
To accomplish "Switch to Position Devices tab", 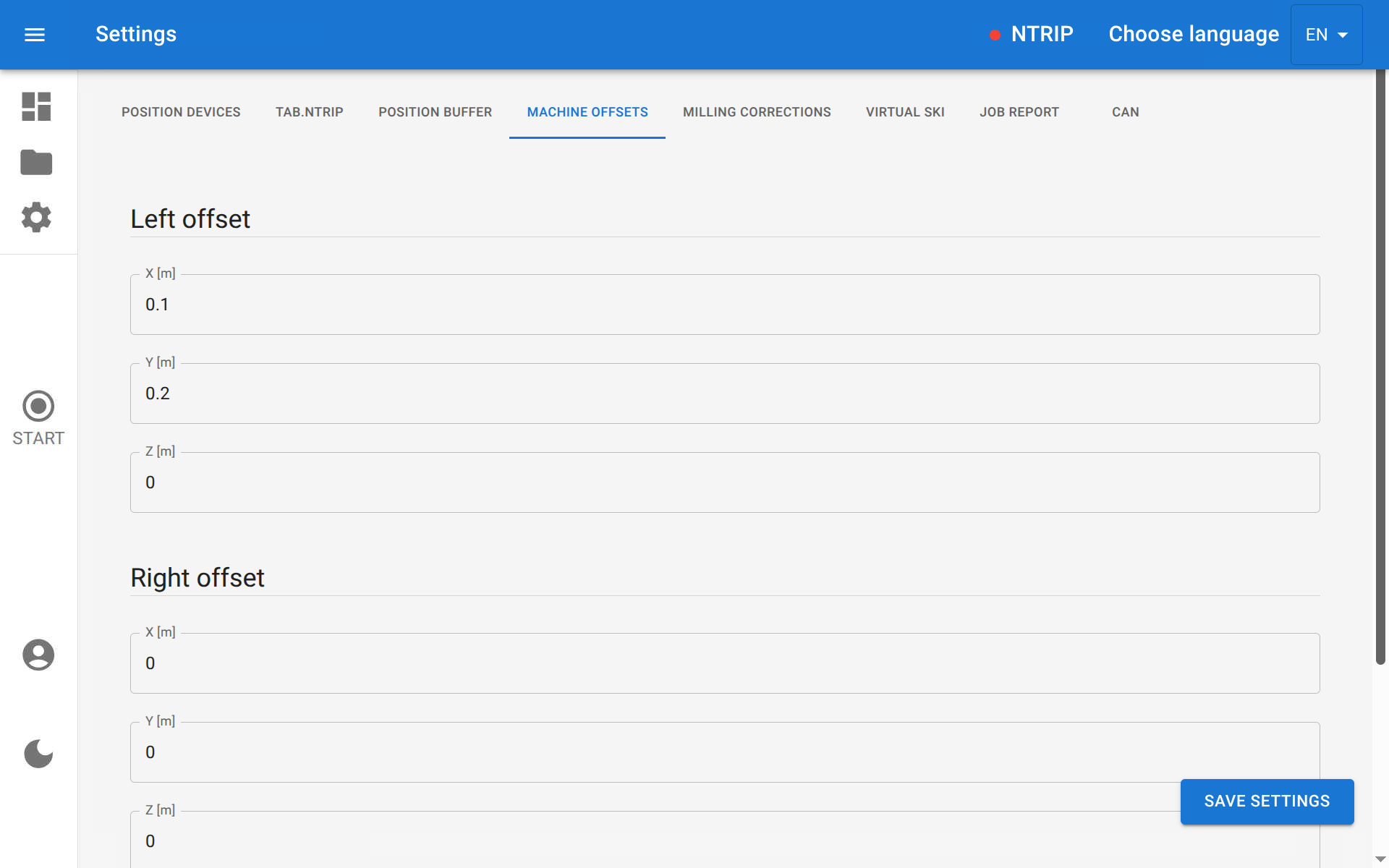I will 181,112.
